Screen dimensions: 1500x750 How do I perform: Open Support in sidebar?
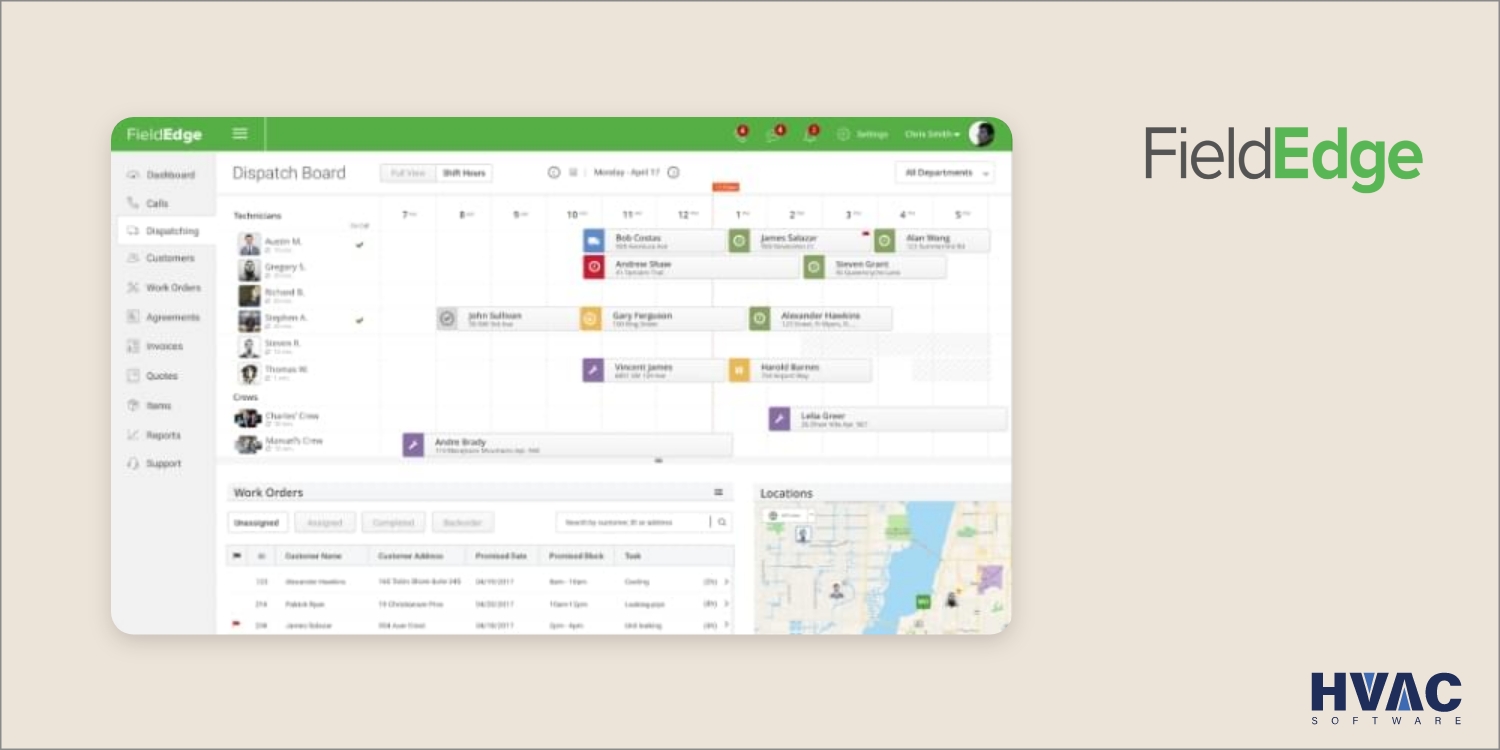click(x=154, y=464)
